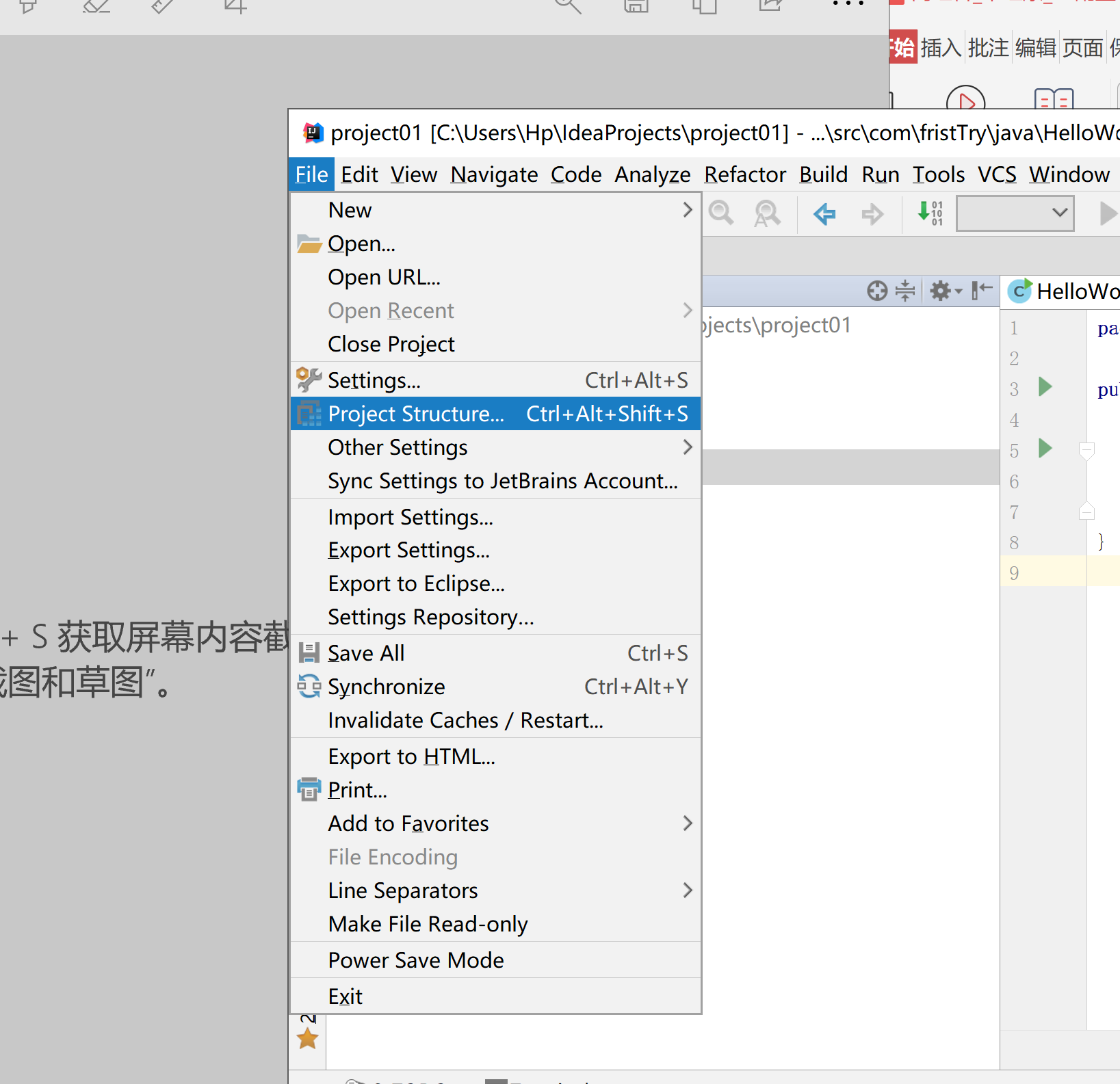The width and height of the screenshot is (1120, 1084).
Task: Navigate forward with the gray arrow
Action: click(872, 214)
